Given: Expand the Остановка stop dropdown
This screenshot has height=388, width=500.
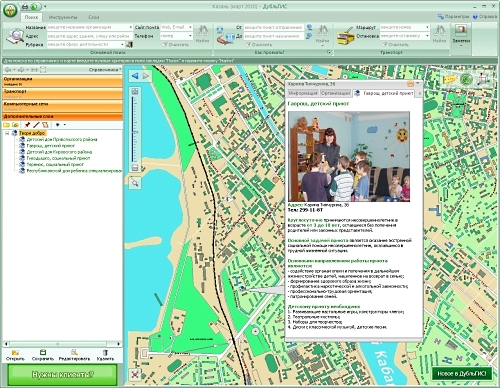Looking at the screenshot, I should [x=427, y=36].
